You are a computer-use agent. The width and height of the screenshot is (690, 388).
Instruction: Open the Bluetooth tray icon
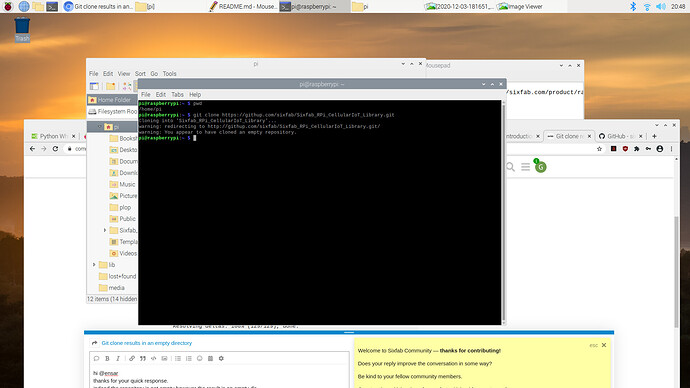pyautogui.click(x=633, y=6)
